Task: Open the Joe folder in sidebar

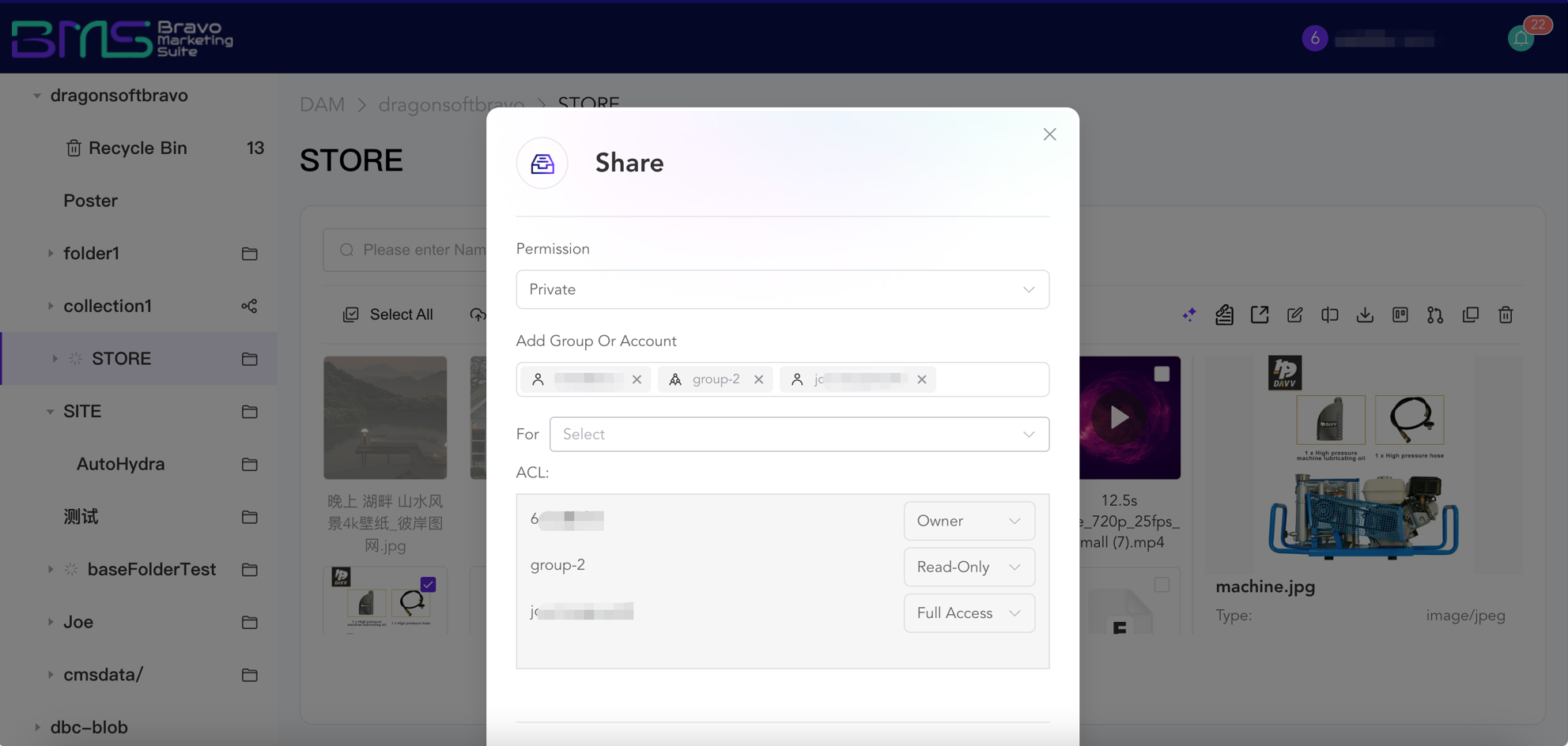Action: tap(78, 622)
